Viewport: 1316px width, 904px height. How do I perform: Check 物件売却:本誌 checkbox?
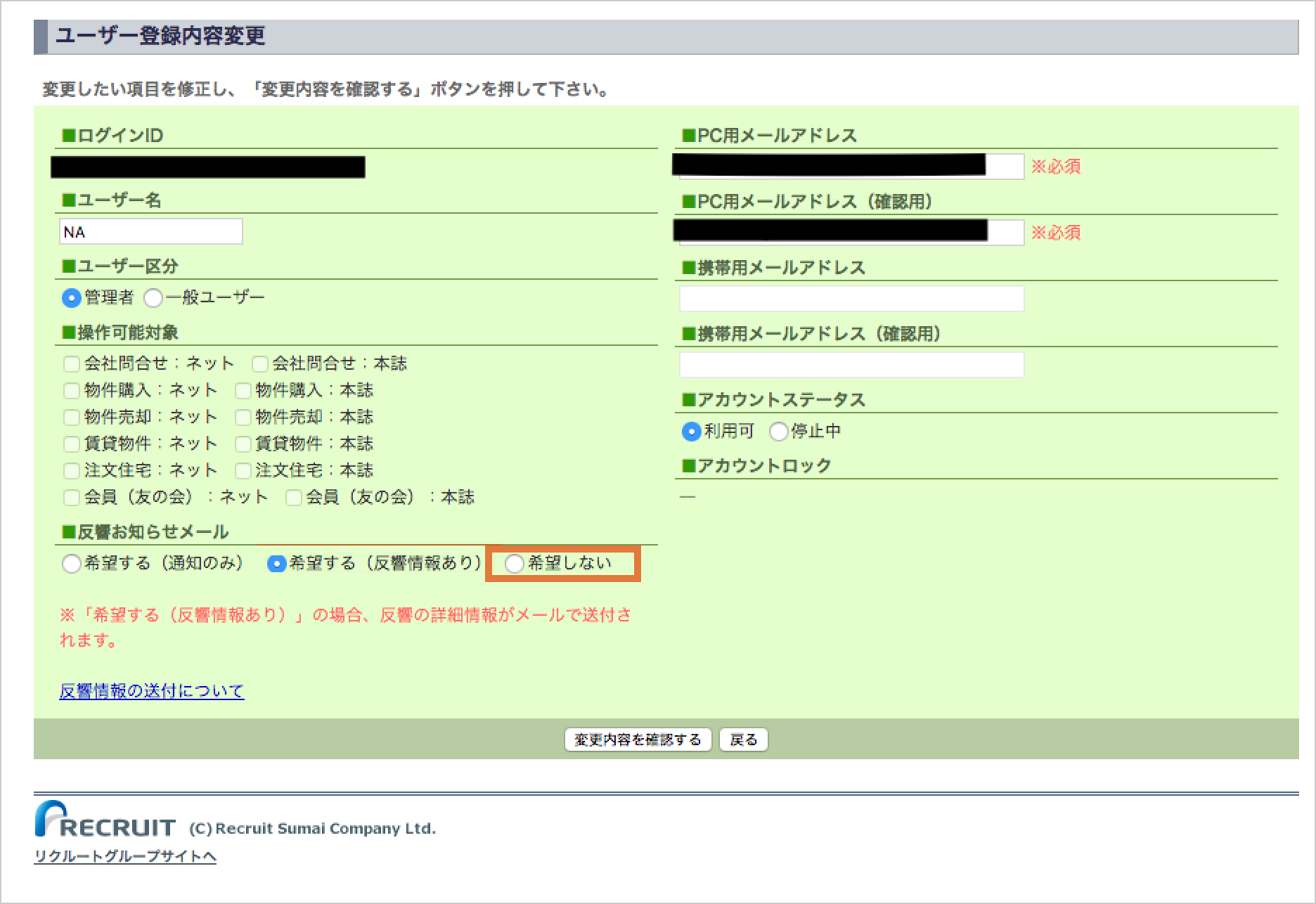tap(243, 417)
